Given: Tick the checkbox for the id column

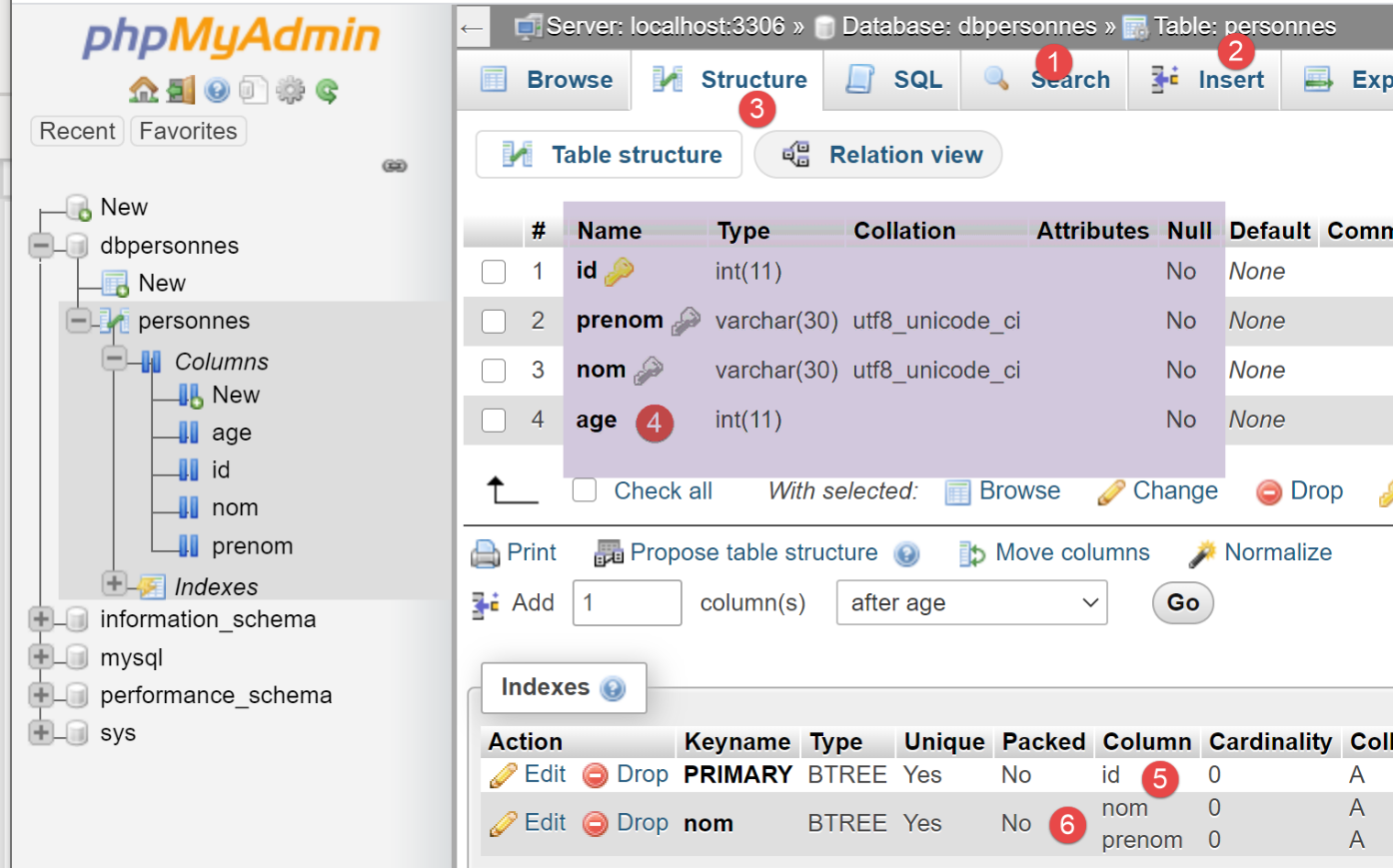Looking at the screenshot, I should point(494,272).
